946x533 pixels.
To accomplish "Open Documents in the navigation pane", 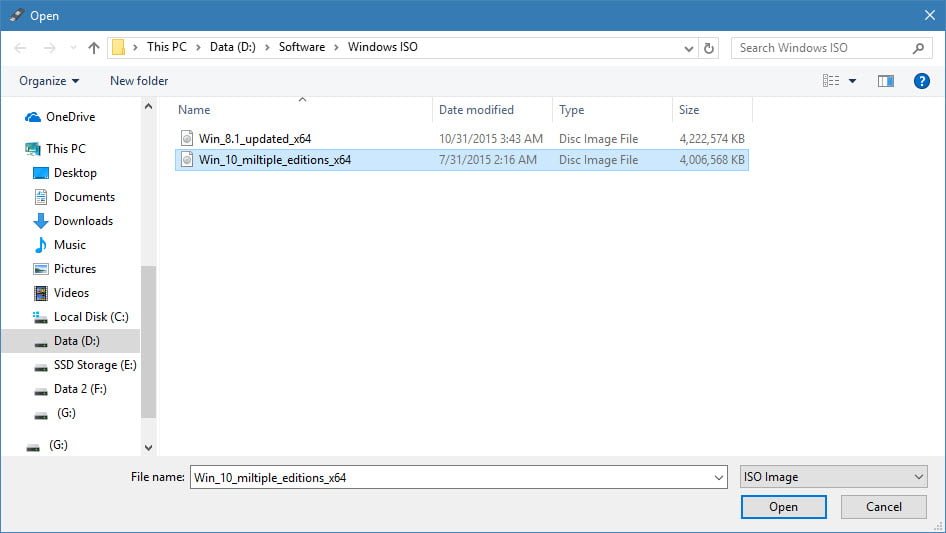I will (x=84, y=197).
